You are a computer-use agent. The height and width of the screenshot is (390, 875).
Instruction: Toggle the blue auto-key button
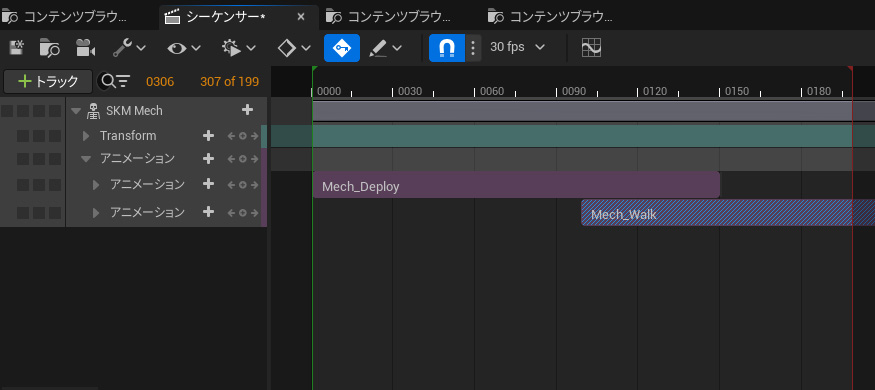(342, 48)
